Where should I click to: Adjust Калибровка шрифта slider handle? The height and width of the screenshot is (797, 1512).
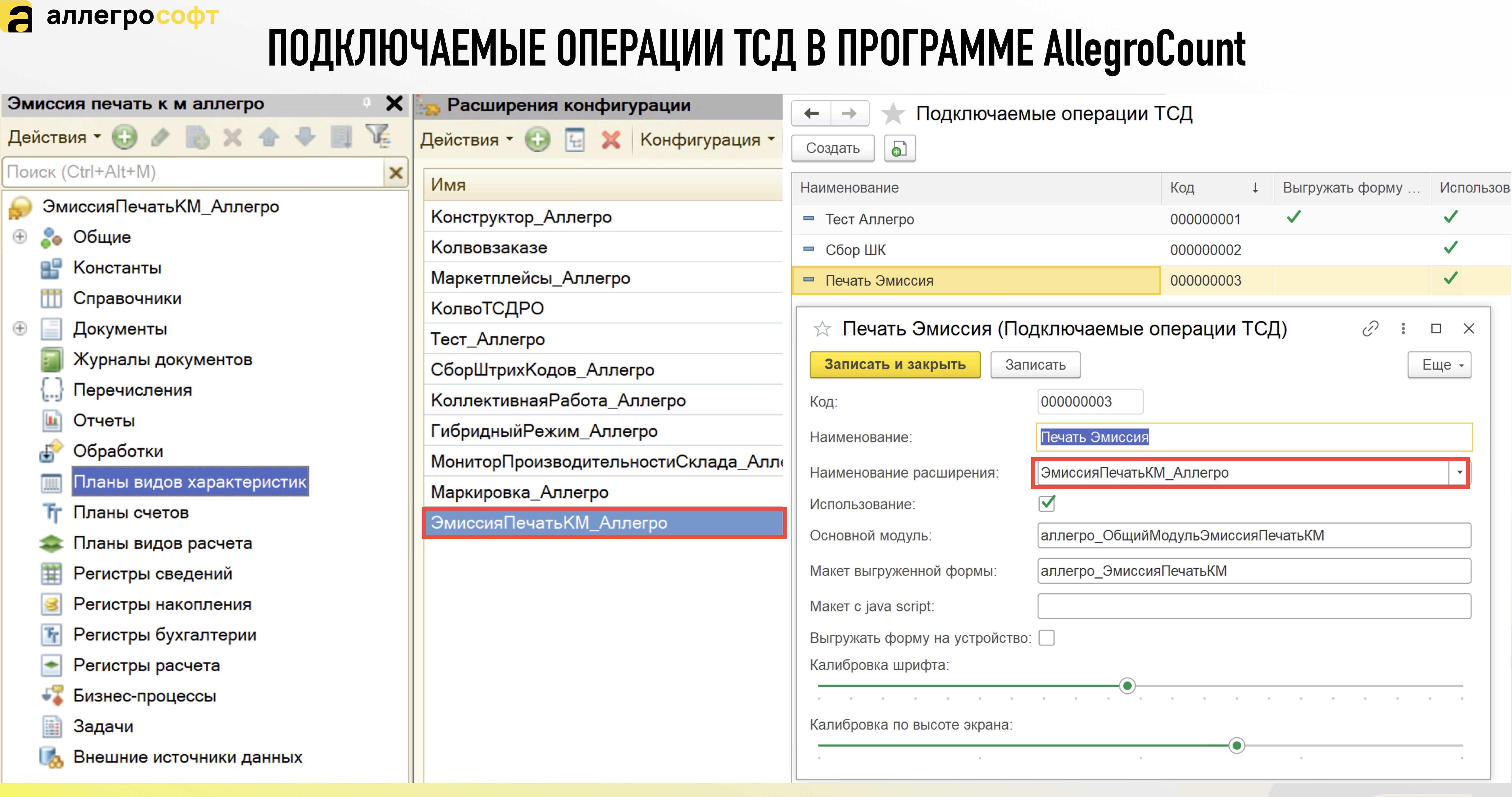(1127, 685)
